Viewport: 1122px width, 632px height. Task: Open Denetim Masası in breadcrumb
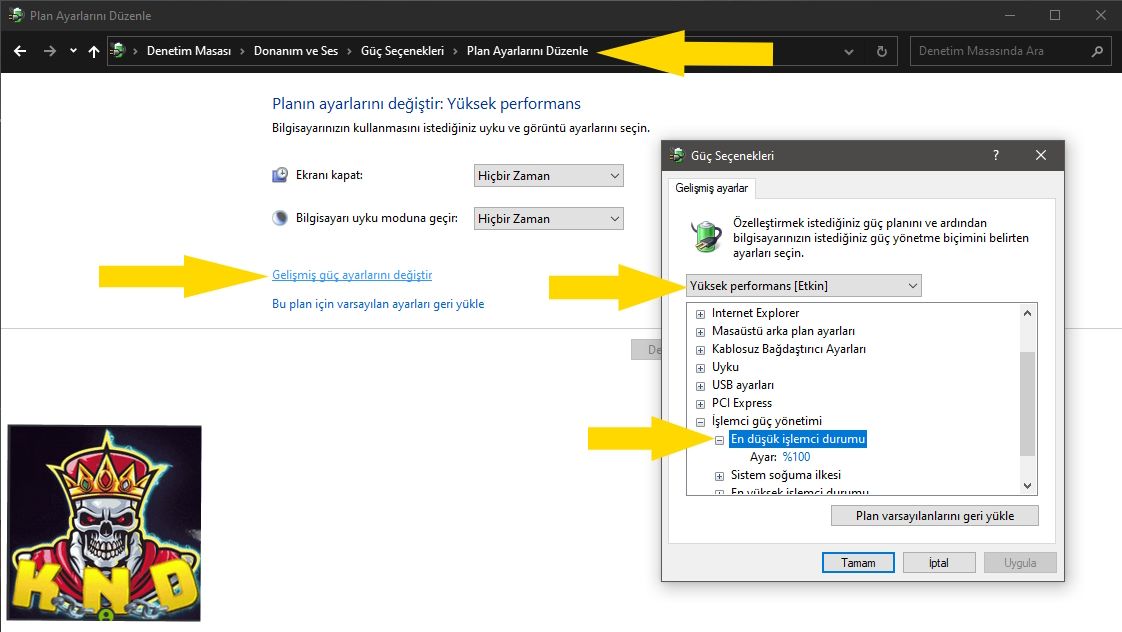point(189,51)
